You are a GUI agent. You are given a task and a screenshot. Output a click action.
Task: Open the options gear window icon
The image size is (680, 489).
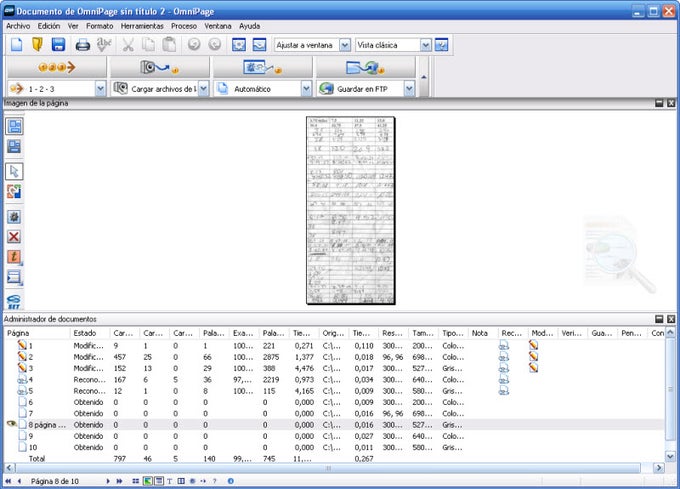pos(239,45)
